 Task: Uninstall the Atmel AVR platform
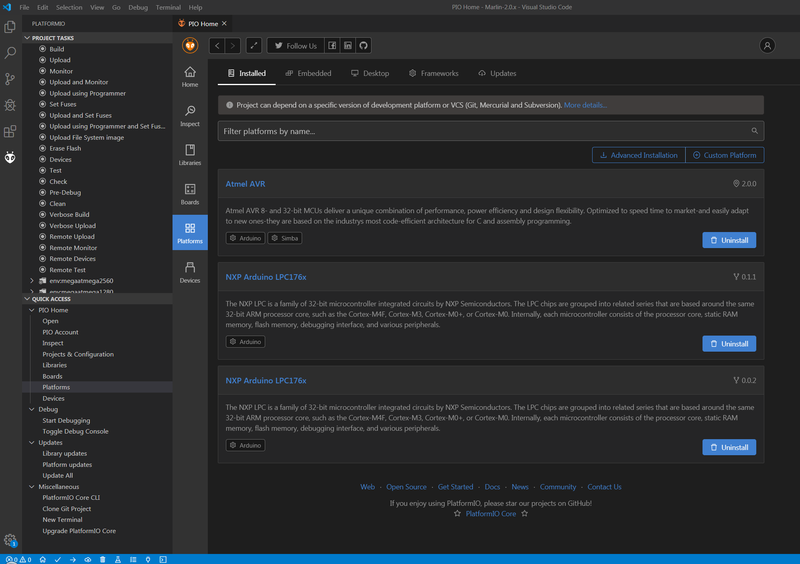[x=729, y=240]
